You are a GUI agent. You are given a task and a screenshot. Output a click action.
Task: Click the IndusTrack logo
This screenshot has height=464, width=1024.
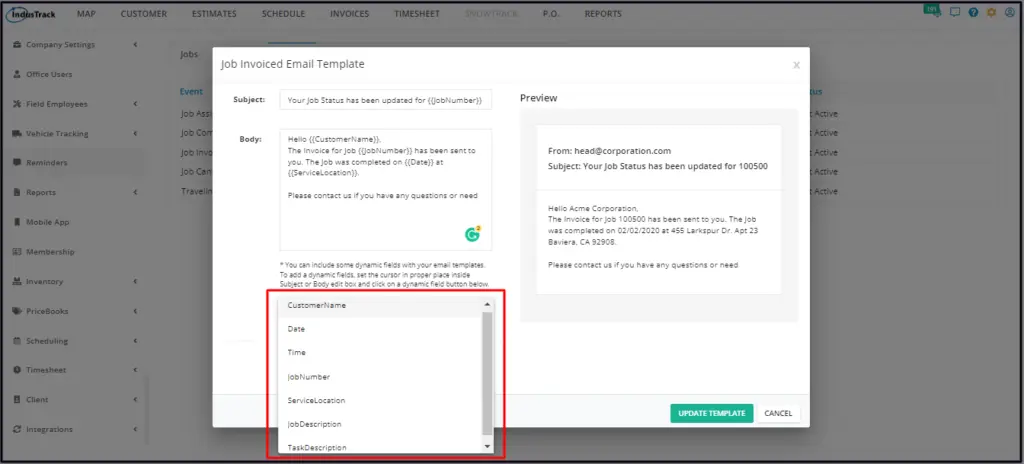click(x=33, y=13)
